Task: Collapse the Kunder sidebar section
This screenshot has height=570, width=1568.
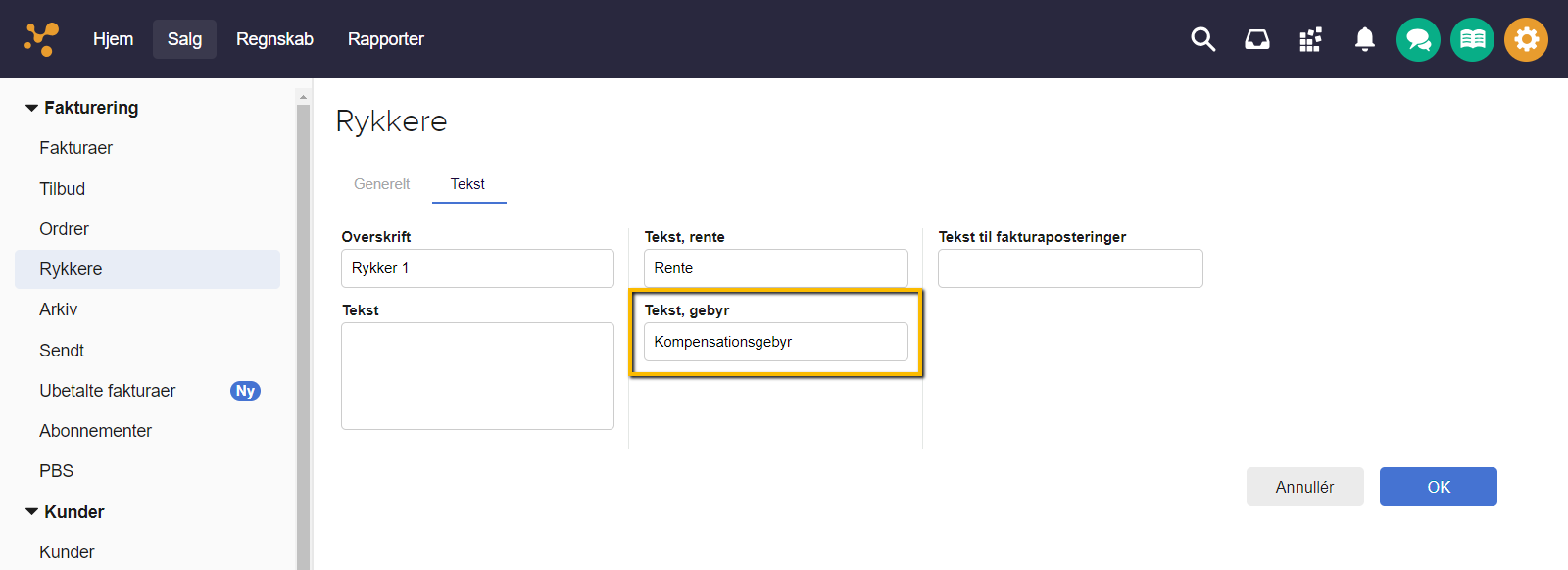Action: click(32, 512)
